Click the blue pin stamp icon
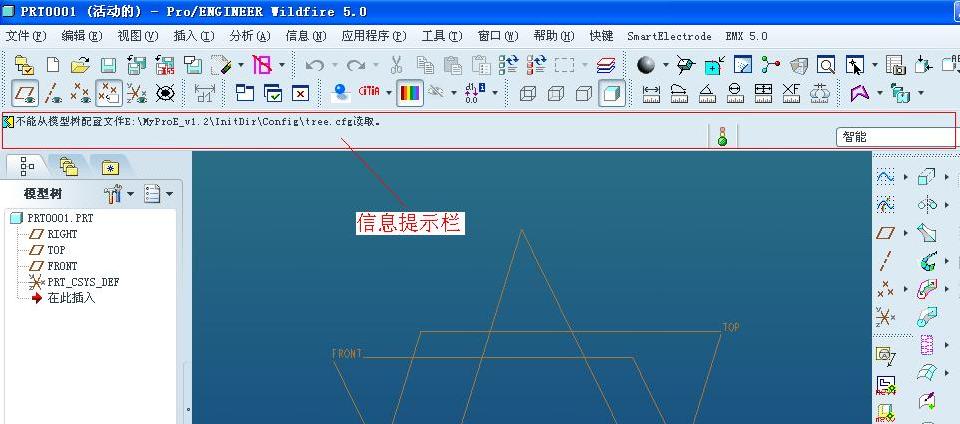The height and width of the screenshot is (424, 960). click(x=340, y=93)
